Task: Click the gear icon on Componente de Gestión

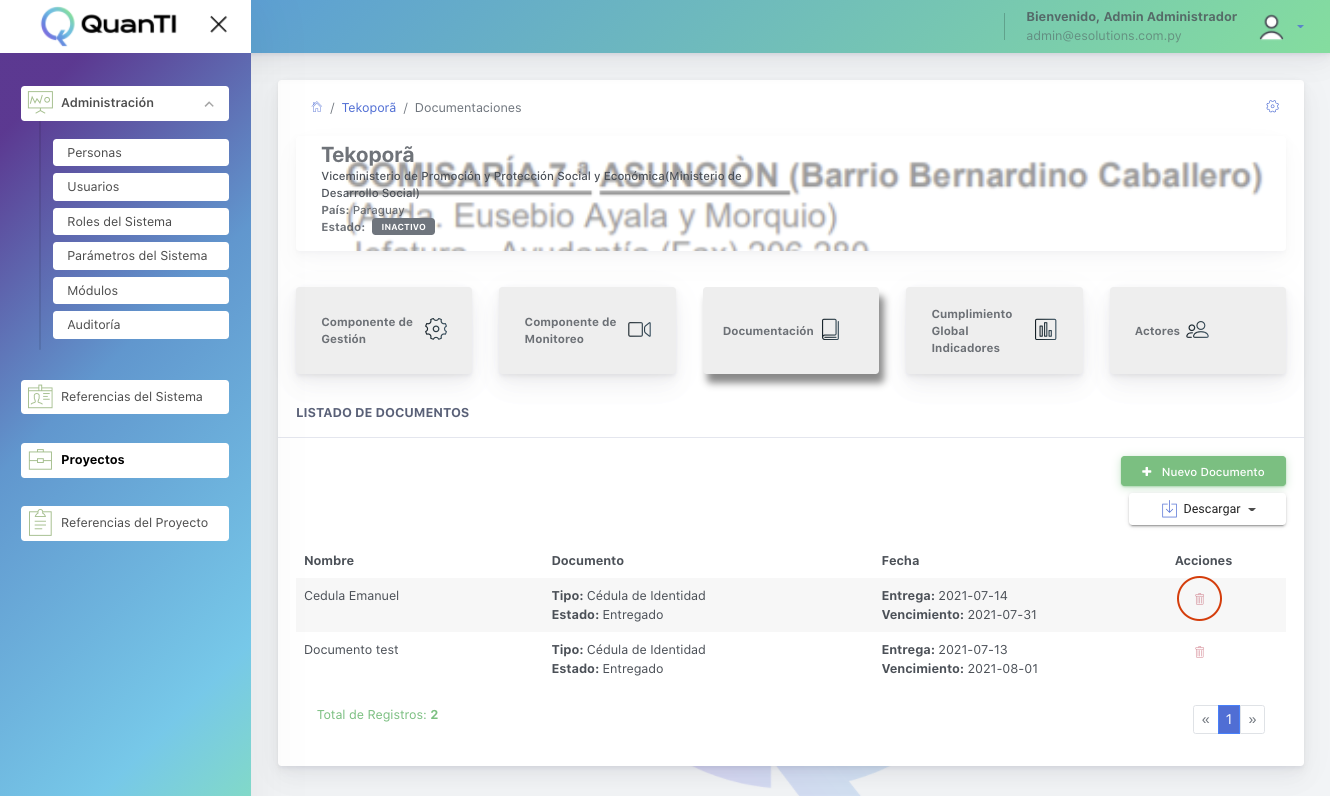Action: (436, 330)
